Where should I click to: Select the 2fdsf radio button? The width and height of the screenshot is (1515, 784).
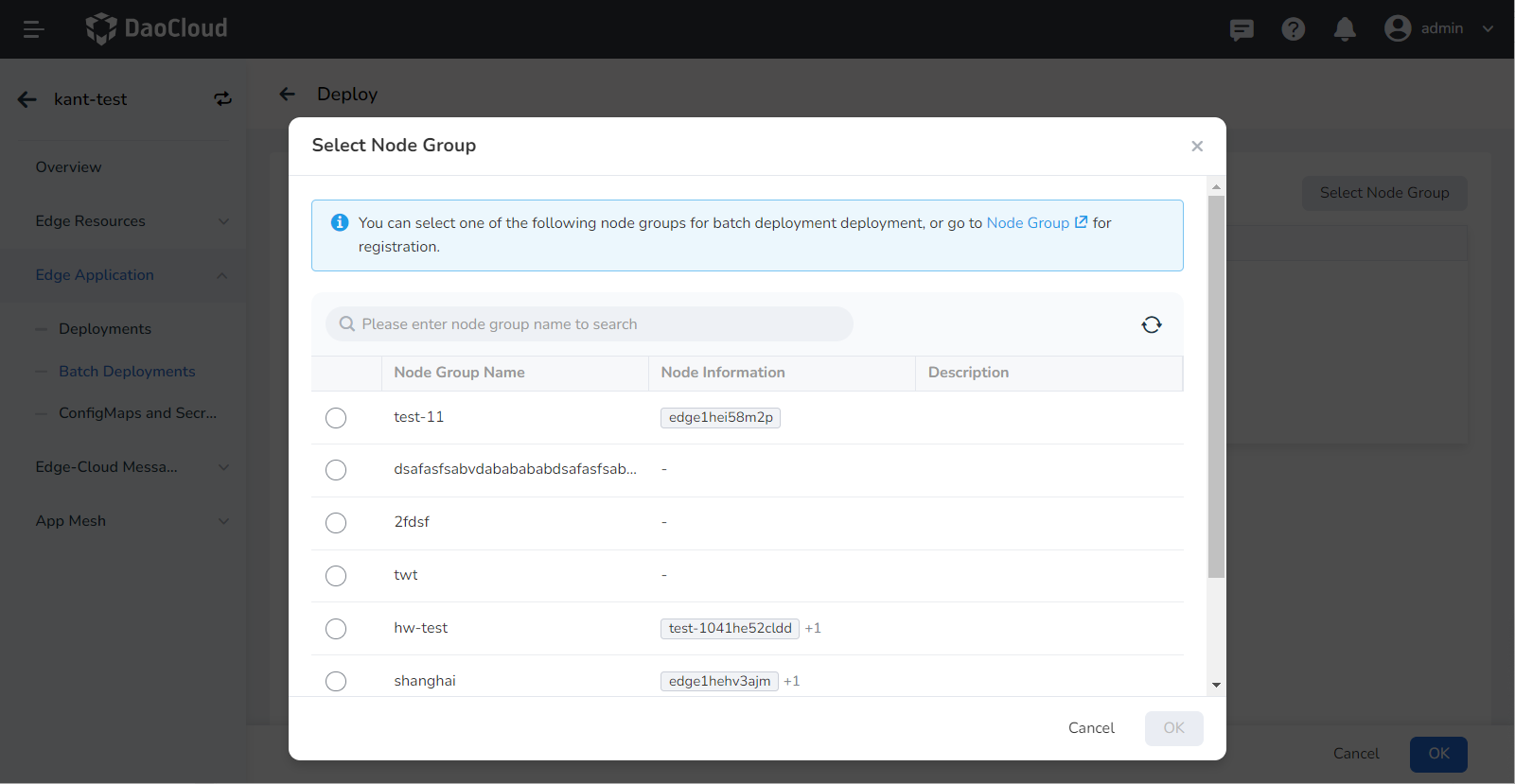(336, 523)
